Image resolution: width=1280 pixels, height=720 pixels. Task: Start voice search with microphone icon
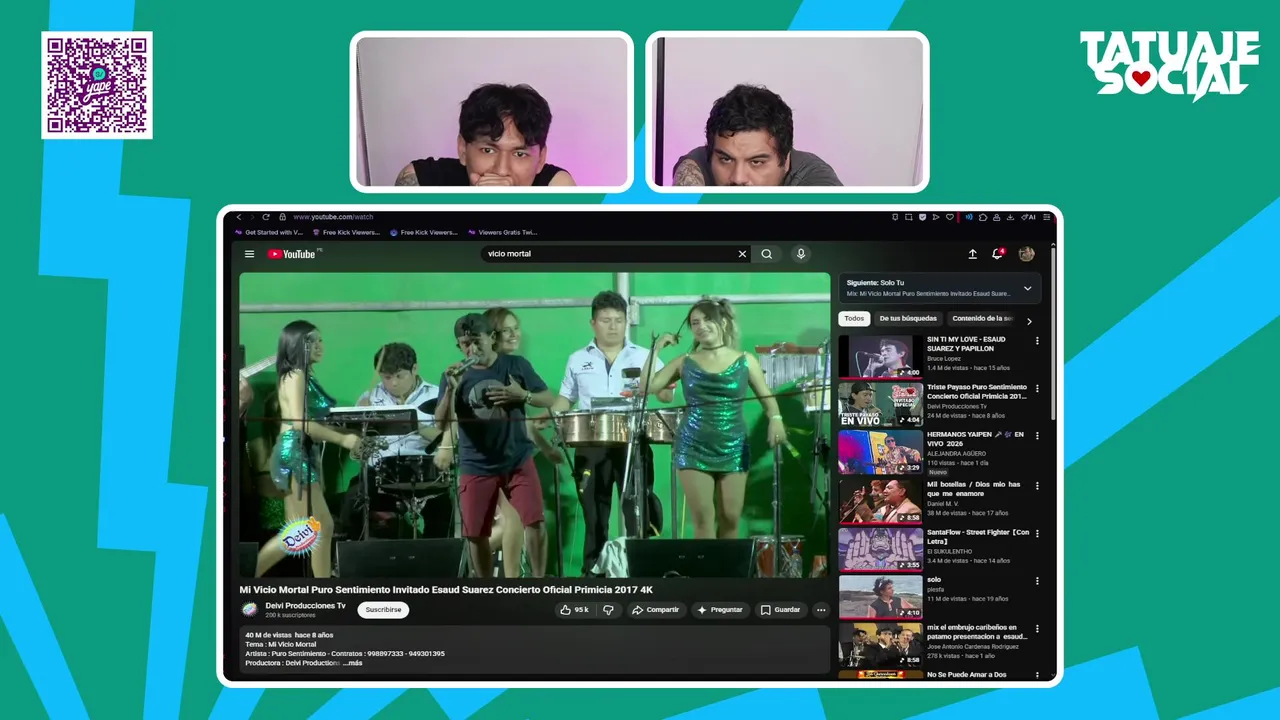coord(801,254)
